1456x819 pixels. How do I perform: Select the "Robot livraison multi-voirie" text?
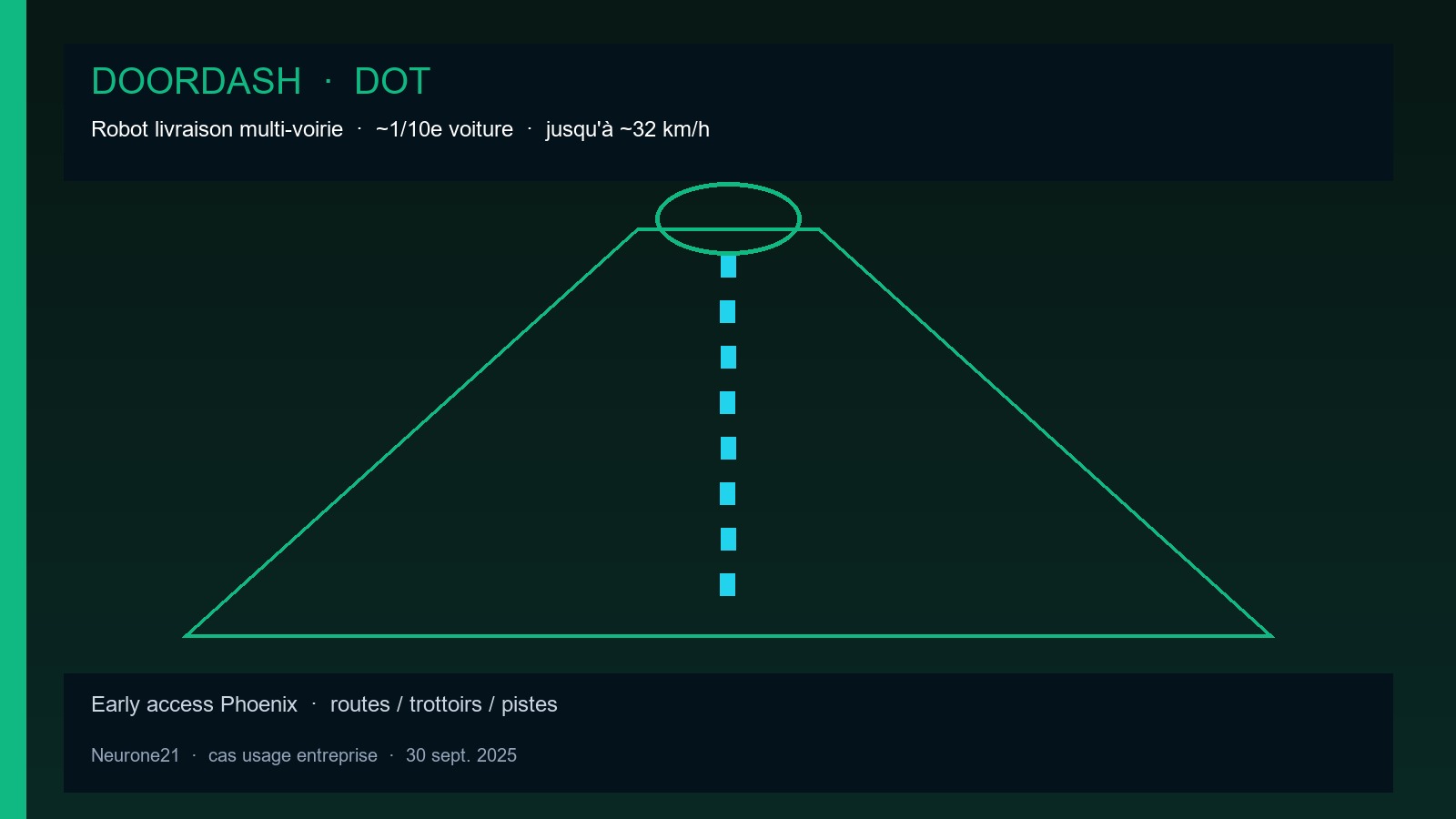217,129
